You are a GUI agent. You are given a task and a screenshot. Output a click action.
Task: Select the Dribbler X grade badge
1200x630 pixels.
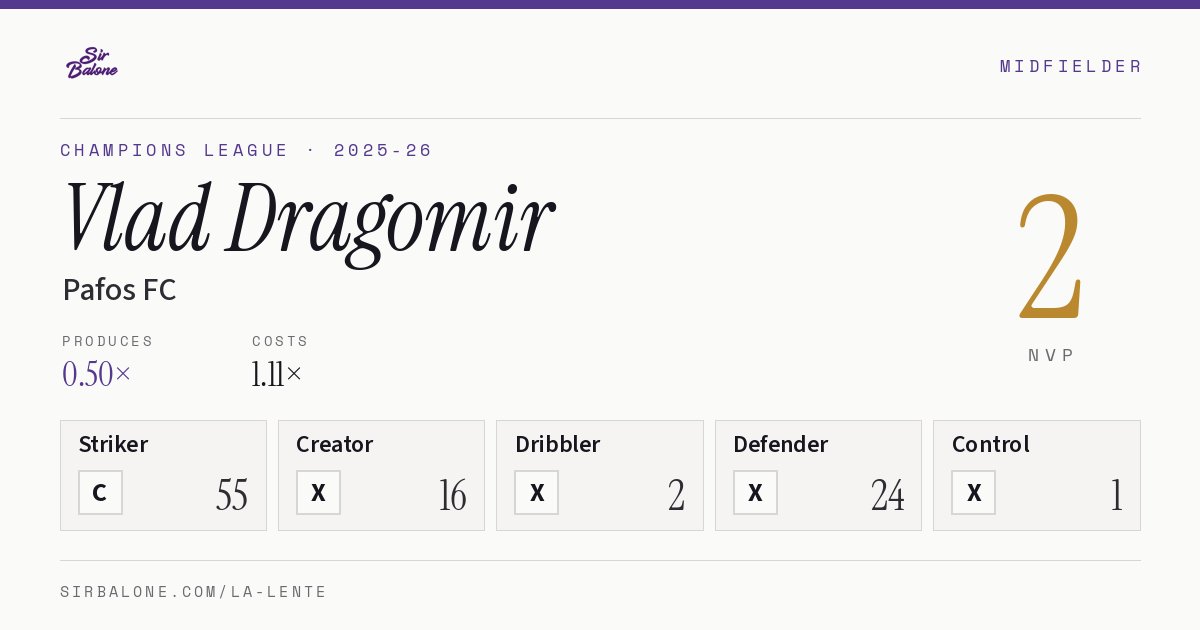537,493
